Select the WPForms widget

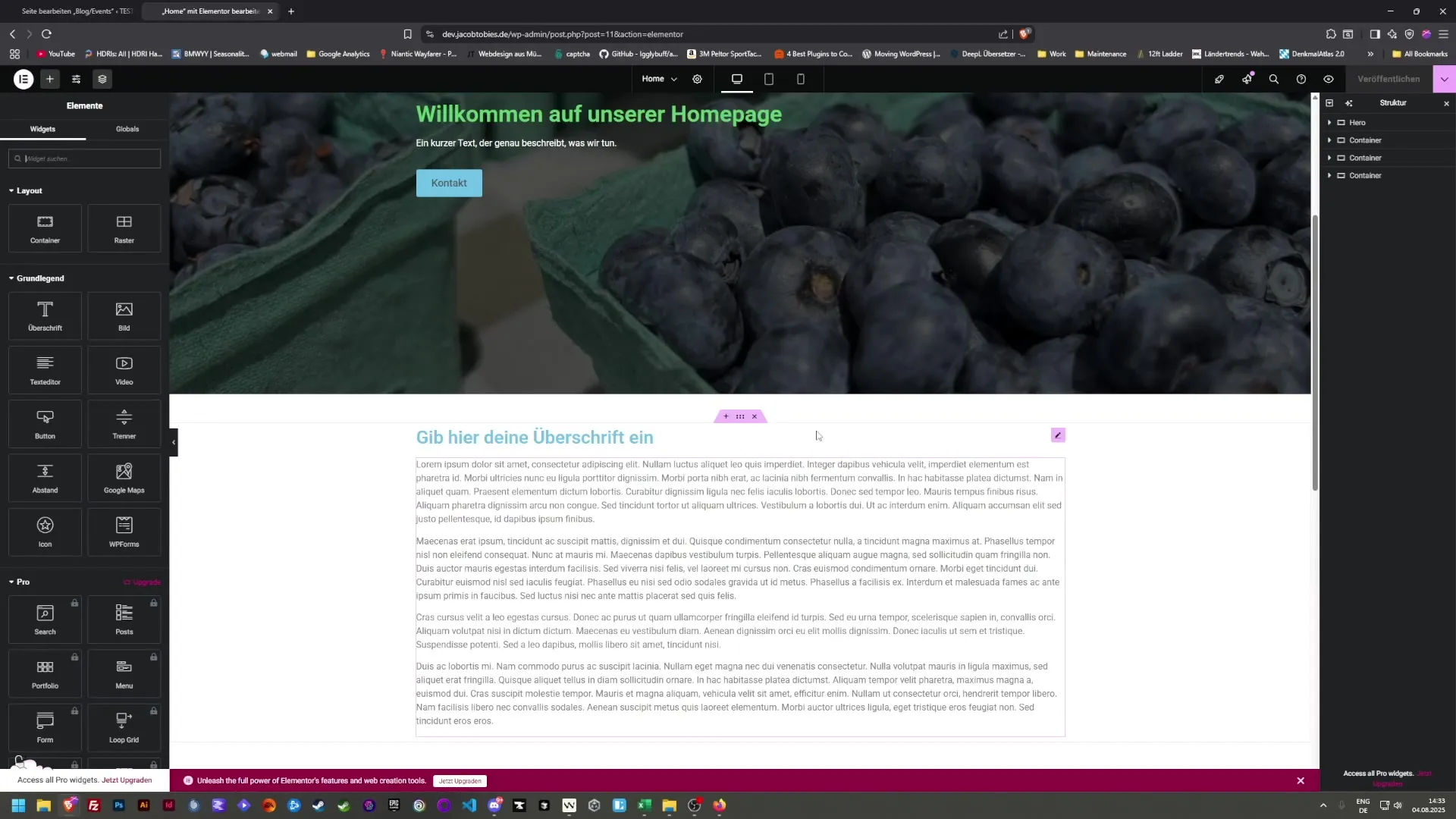124,532
